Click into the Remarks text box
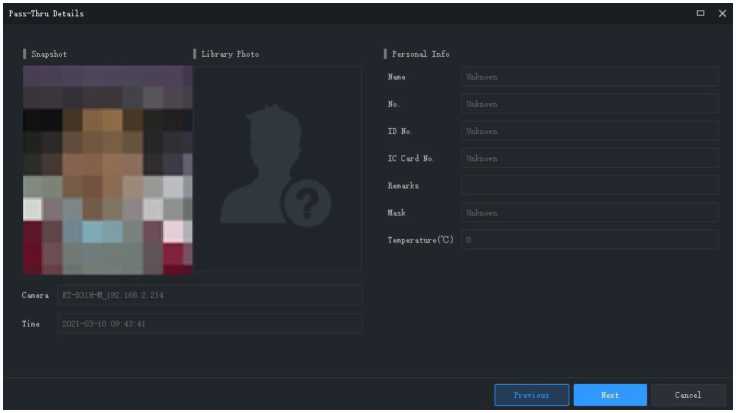Image resolution: width=736 pixels, height=413 pixels. click(589, 185)
